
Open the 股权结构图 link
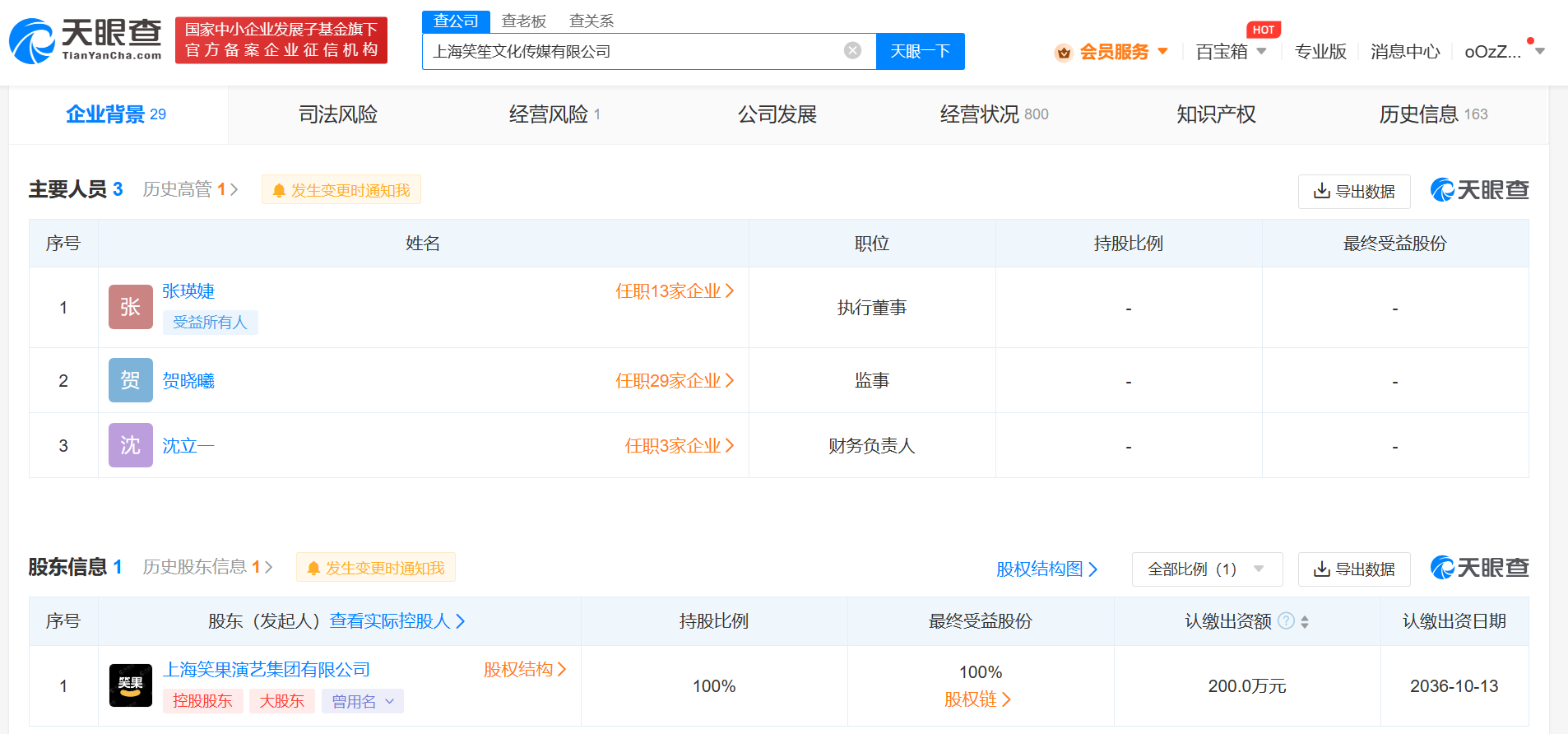click(x=1047, y=569)
